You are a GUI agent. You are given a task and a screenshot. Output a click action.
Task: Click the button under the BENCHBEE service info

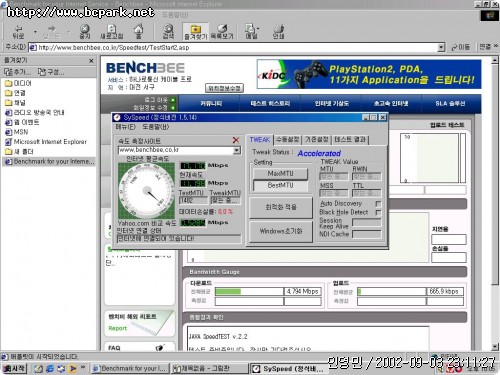pos(224,88)
